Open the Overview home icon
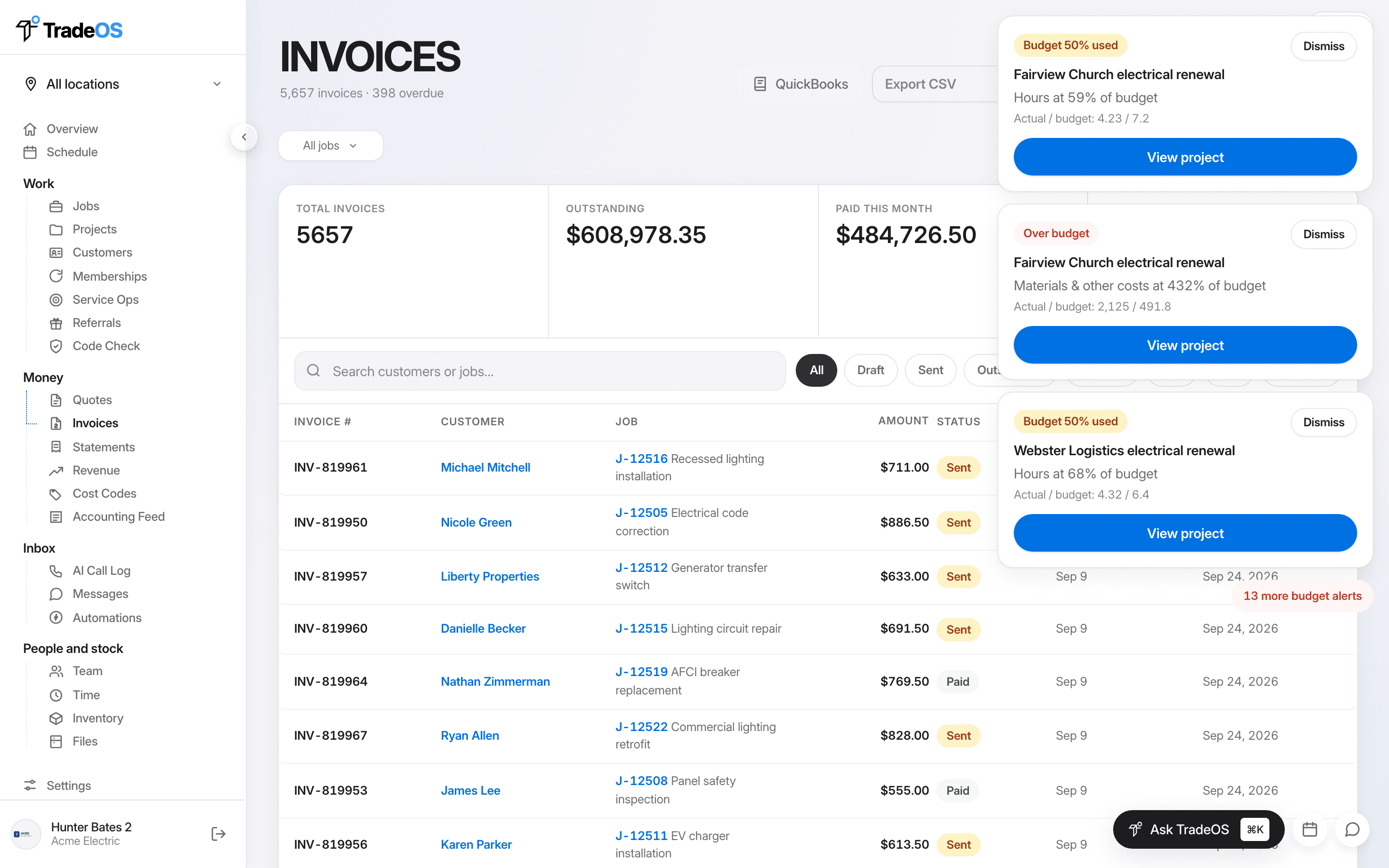1389x868 pixels. click(30, 129)
